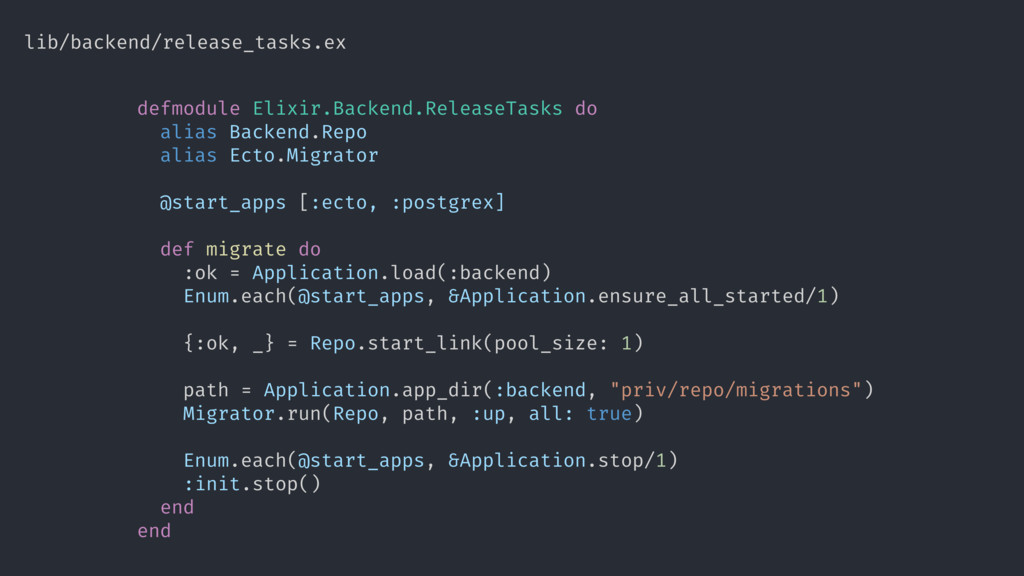1024x576 pixels.
Task: Click the defmodule keyword
Action: (x=189, y=108)
